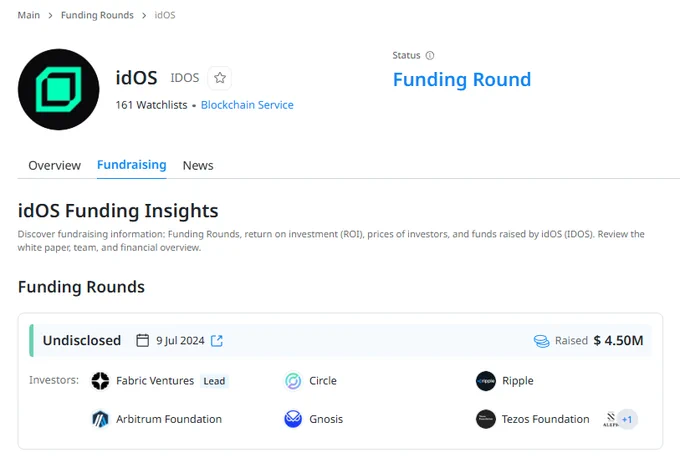
Task: Open Gnosis investor name
Action: [326, 419]
